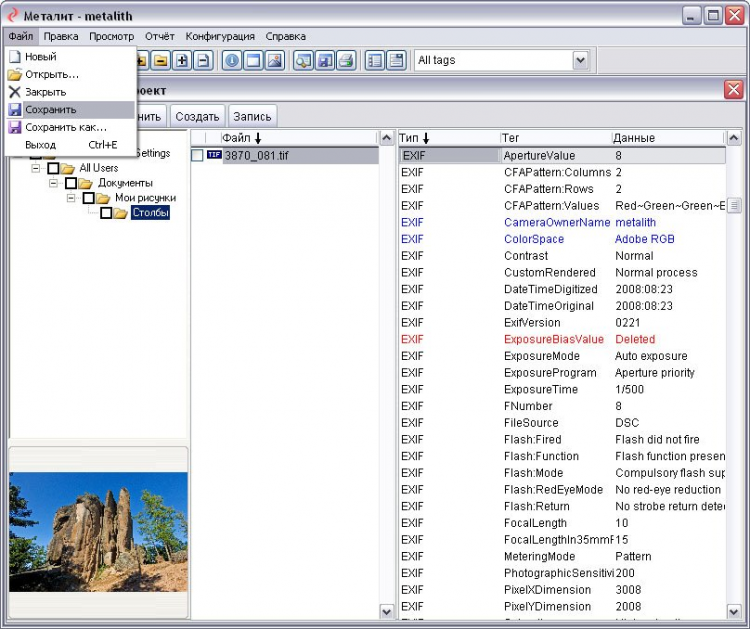This screenshot has width=750, height=629.
Task: Choose Сохранить from the Файл menu
Action: point(50,109)
